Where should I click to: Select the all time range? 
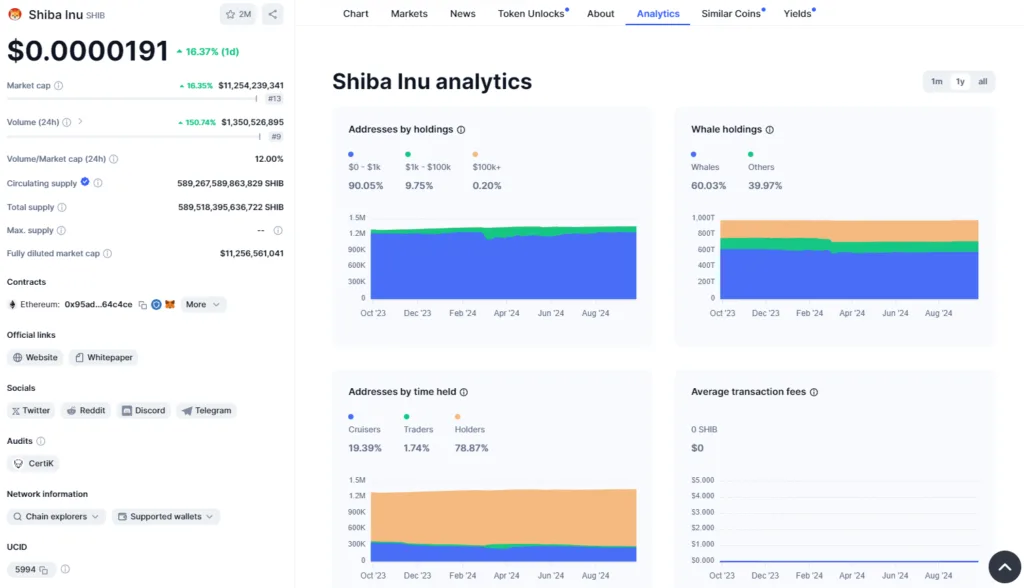(x=982, y=82)
